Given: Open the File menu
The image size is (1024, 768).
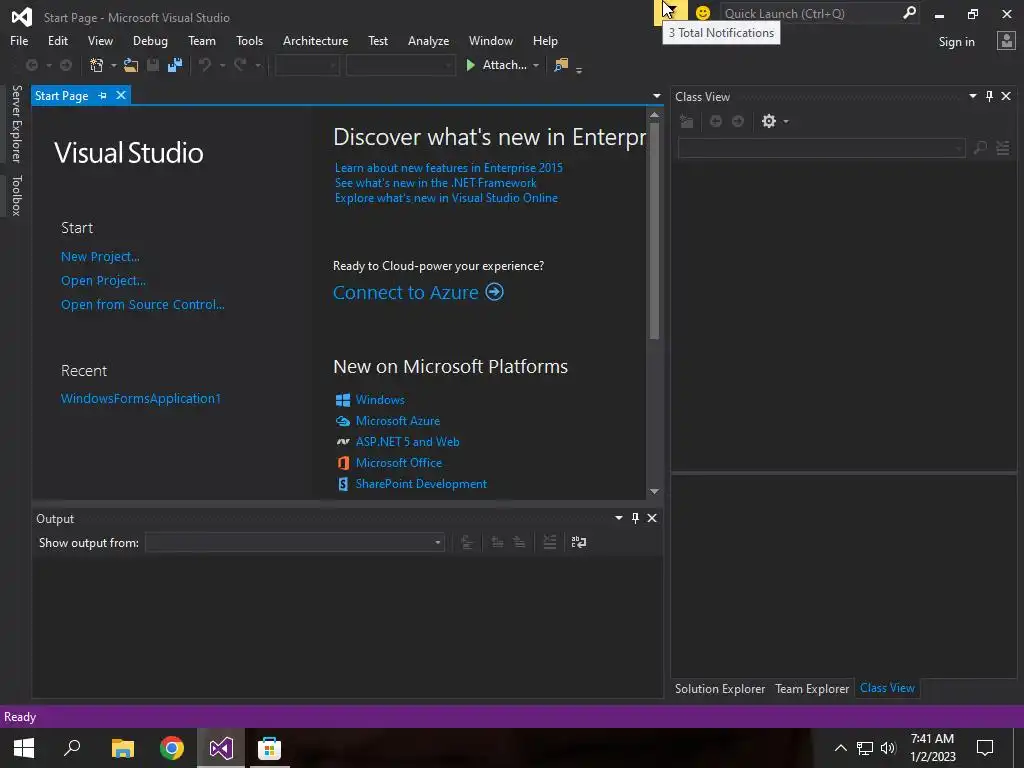Looking at the screenshot, I should (x=19, y=40).
